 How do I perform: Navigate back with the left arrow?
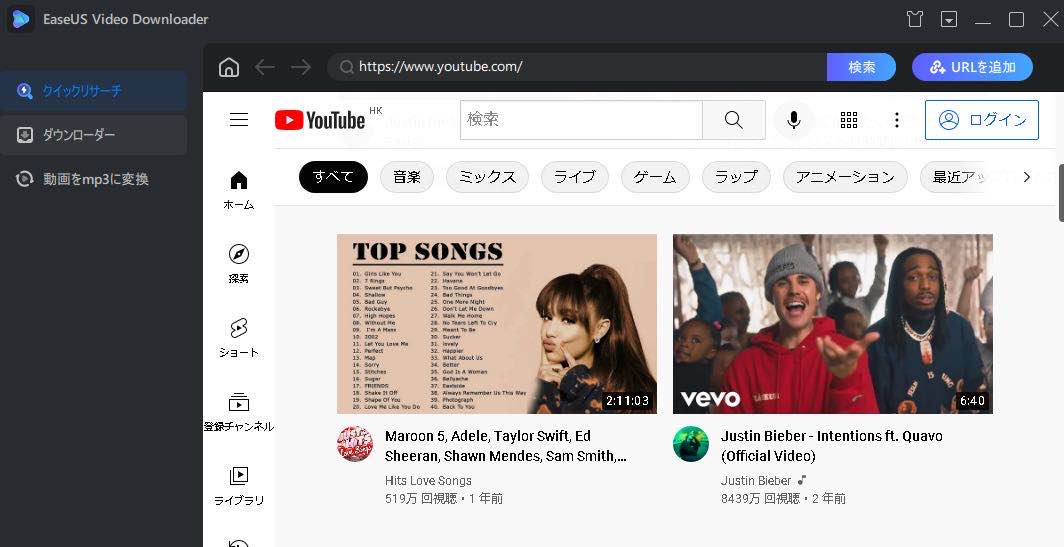pyautogui.click(x=265, y=67)
